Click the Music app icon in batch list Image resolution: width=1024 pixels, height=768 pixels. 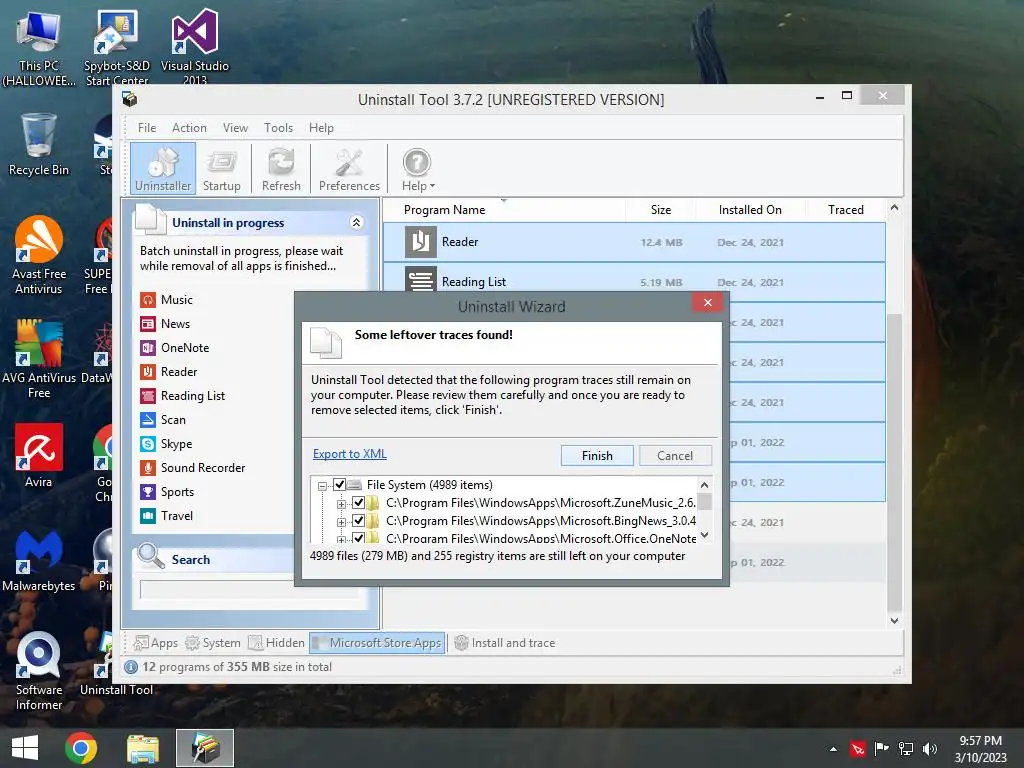tap(148, 300)
